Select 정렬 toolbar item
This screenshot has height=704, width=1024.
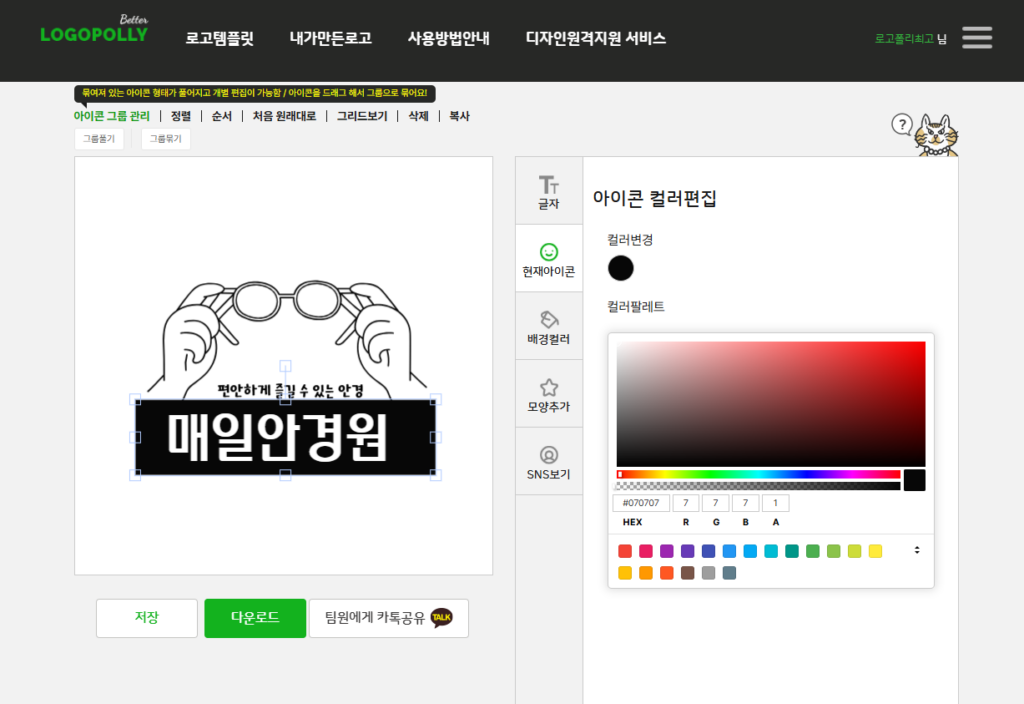point(181,116)
